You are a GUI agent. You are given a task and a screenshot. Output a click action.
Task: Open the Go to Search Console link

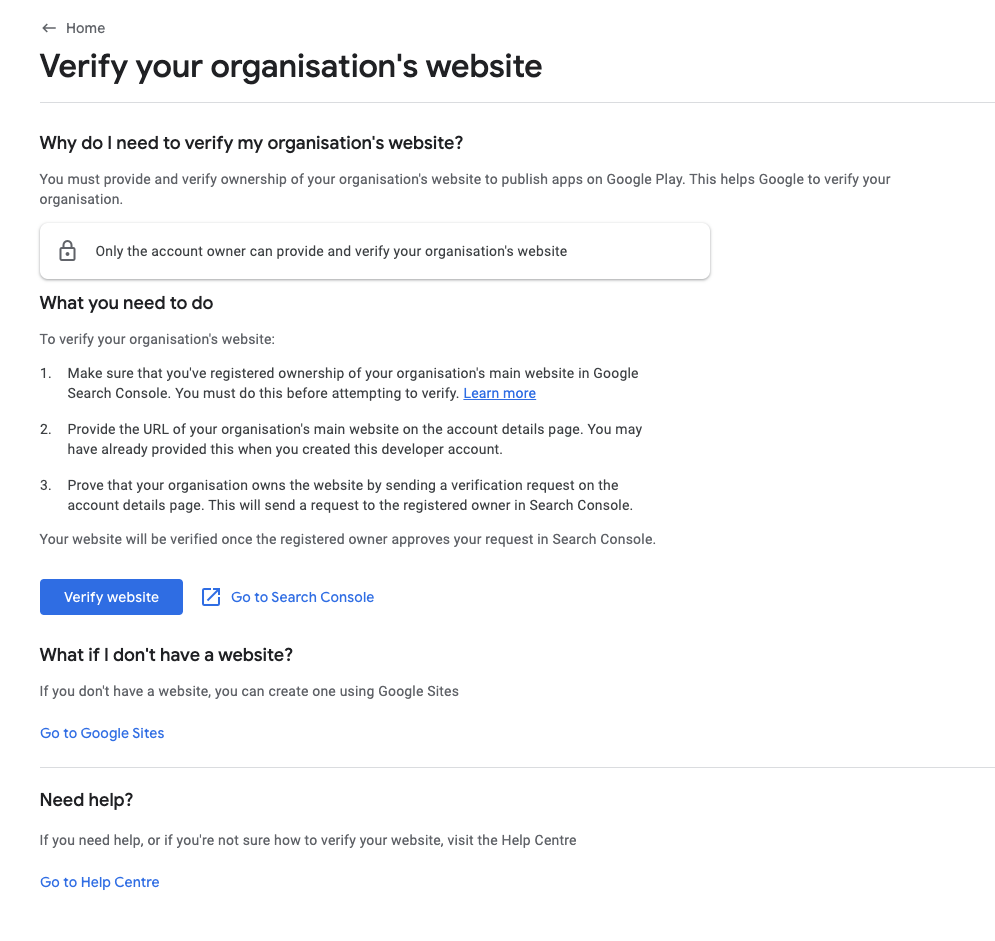302,597
